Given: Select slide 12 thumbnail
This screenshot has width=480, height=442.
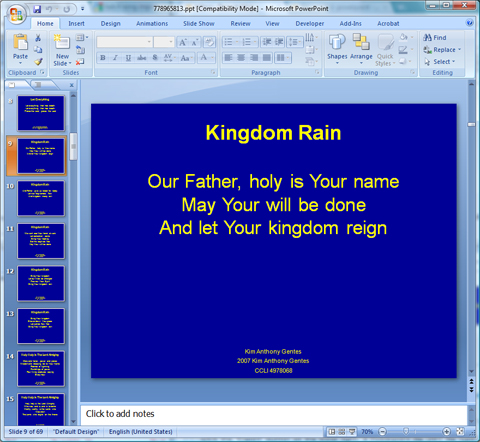Looking at the screenshot, I should 41,283.
